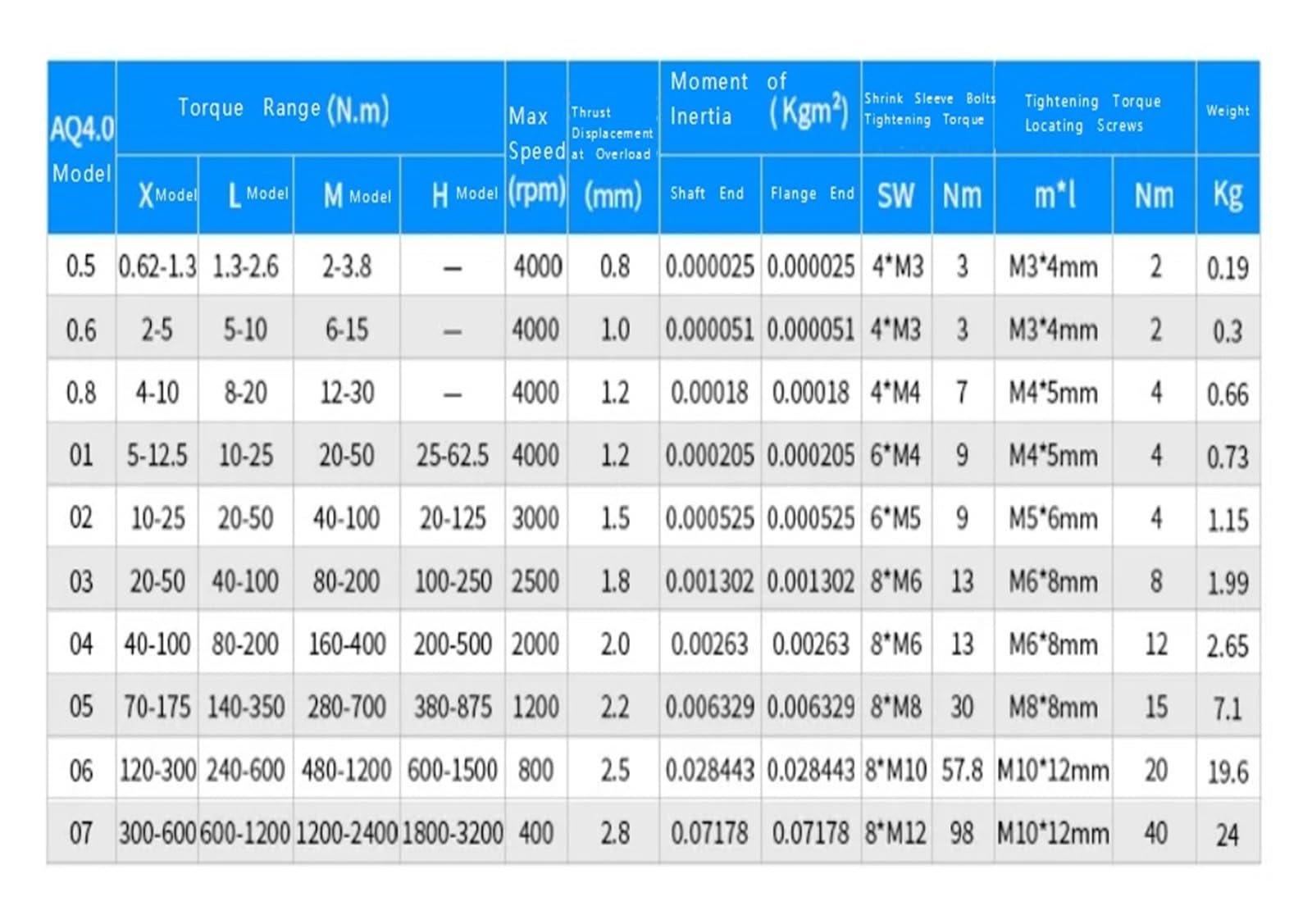Select torque cell "2-3.8"

347,266
